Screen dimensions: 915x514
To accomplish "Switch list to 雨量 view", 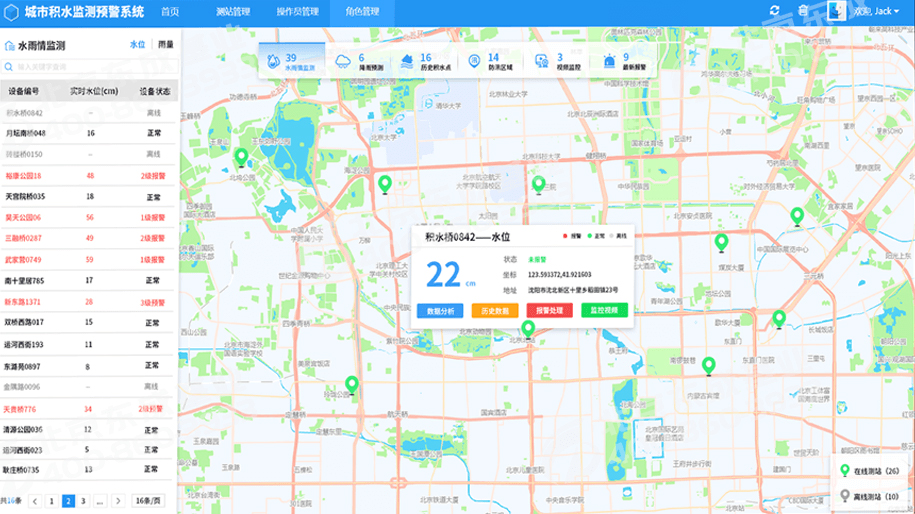I will (x=166, y=45).
